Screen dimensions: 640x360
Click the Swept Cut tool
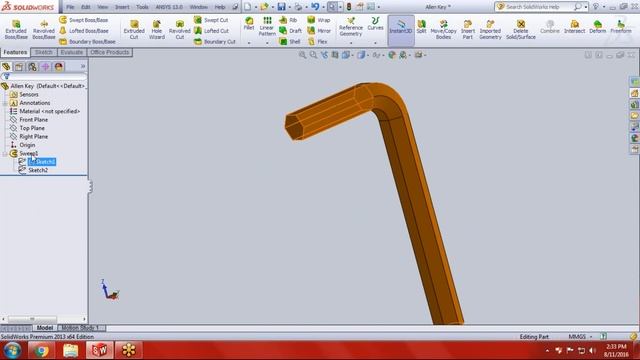coord(211,20)
